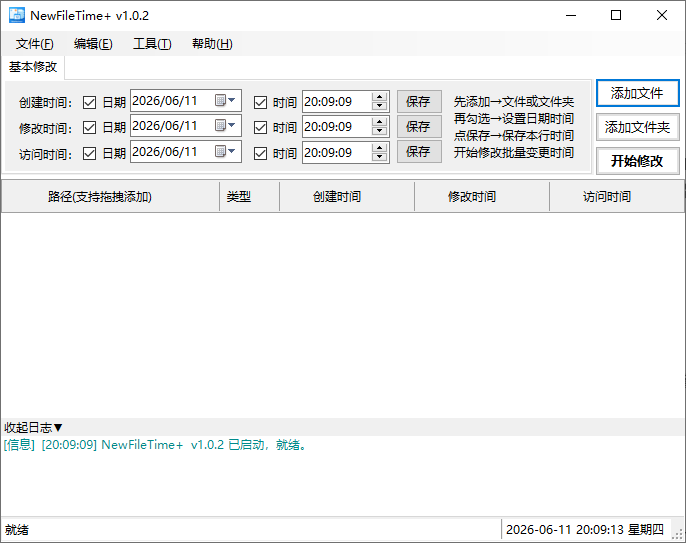Increase 访问时间 time with up spinner arrow
The width and height of the screenshot is (686, 543).
[380, 147]
